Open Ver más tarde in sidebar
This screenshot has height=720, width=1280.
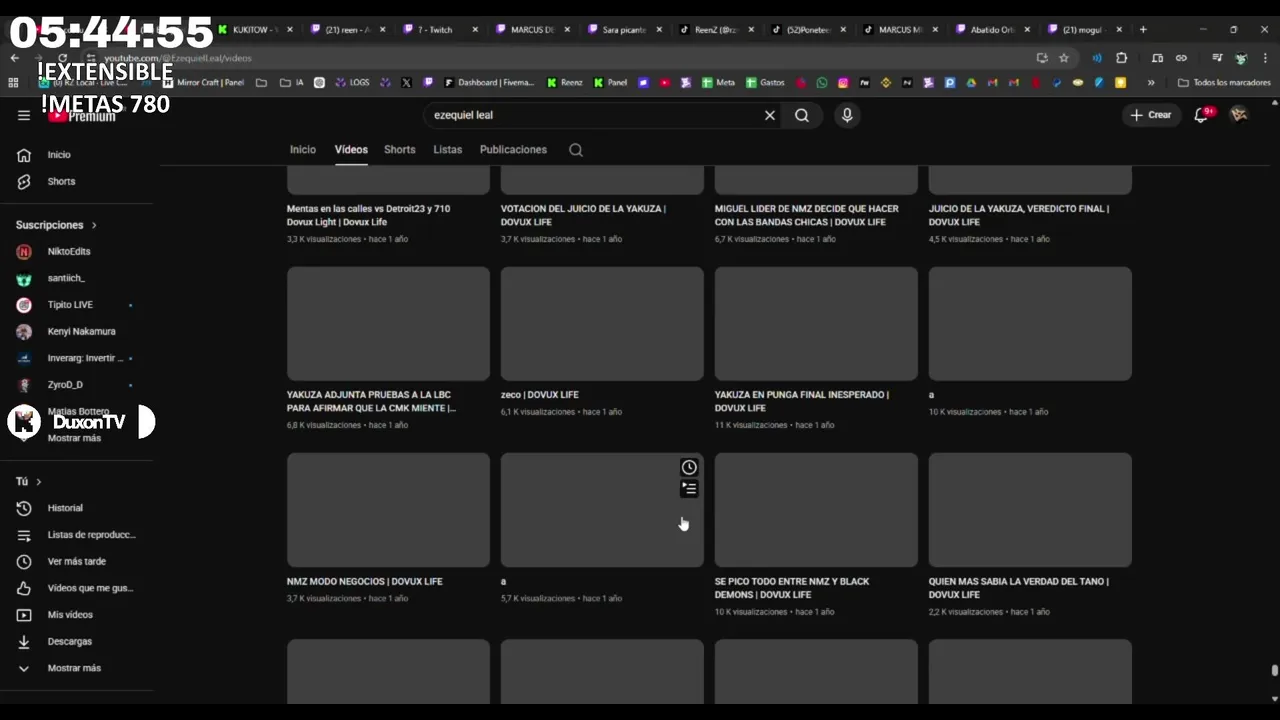[76, 561]
